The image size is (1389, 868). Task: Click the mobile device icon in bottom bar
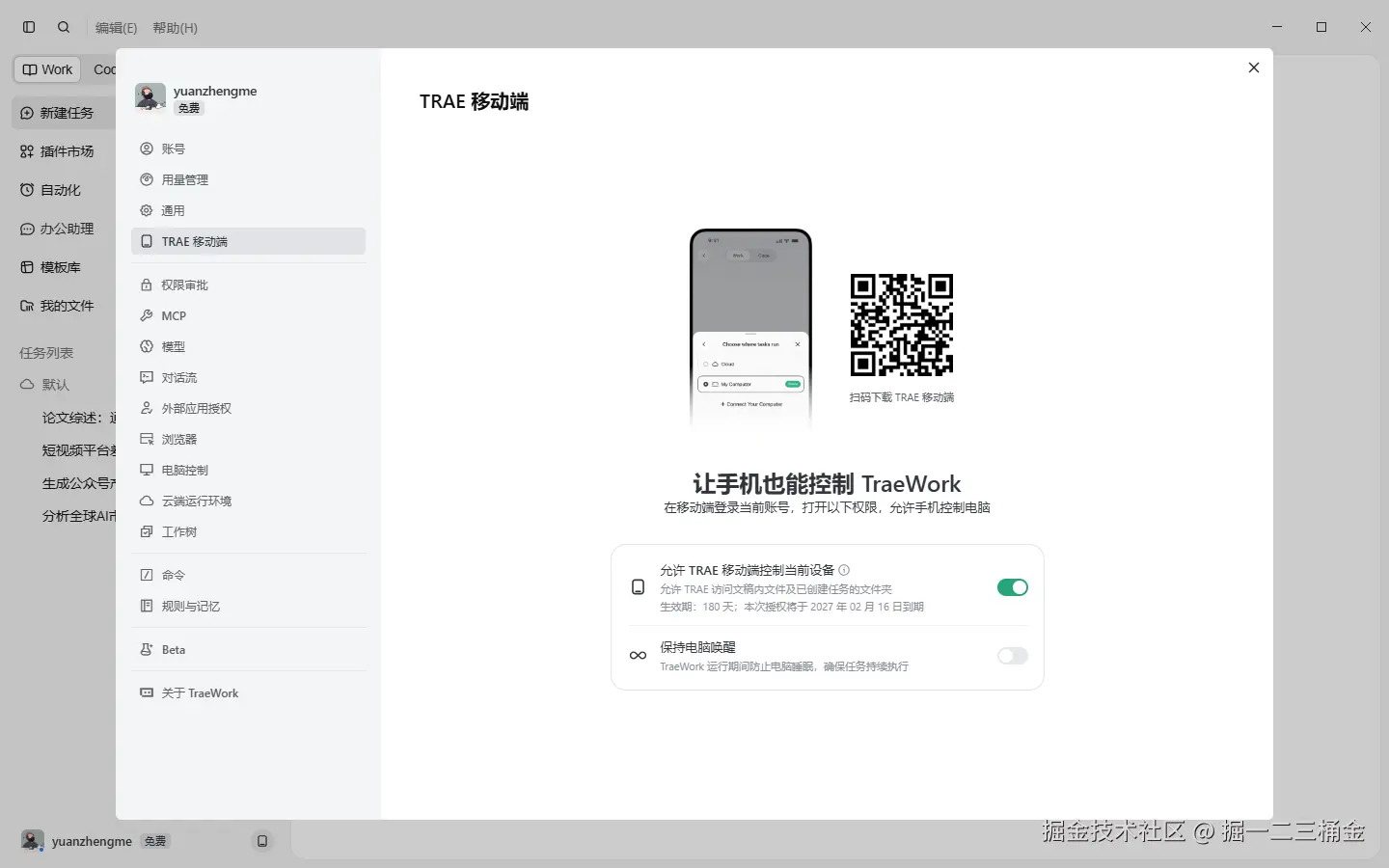(262, 841)
